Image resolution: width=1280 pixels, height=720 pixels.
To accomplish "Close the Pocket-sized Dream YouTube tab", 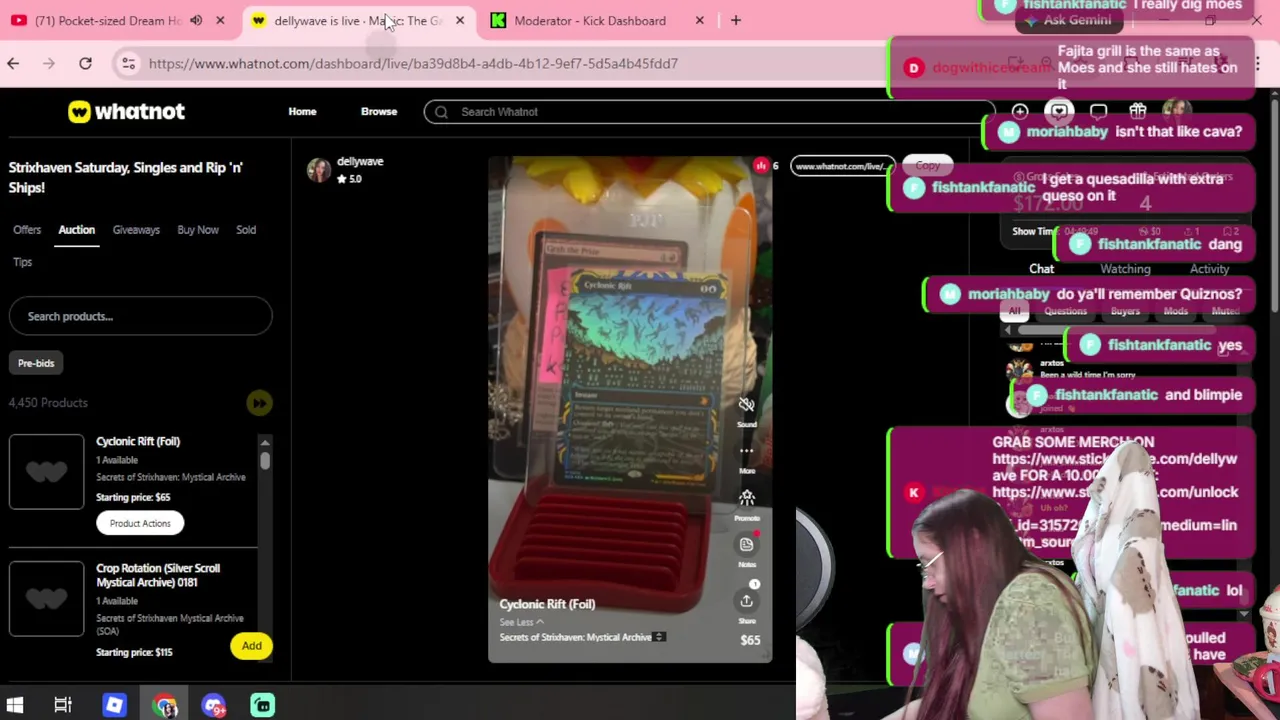I will [x=220, y=20].
